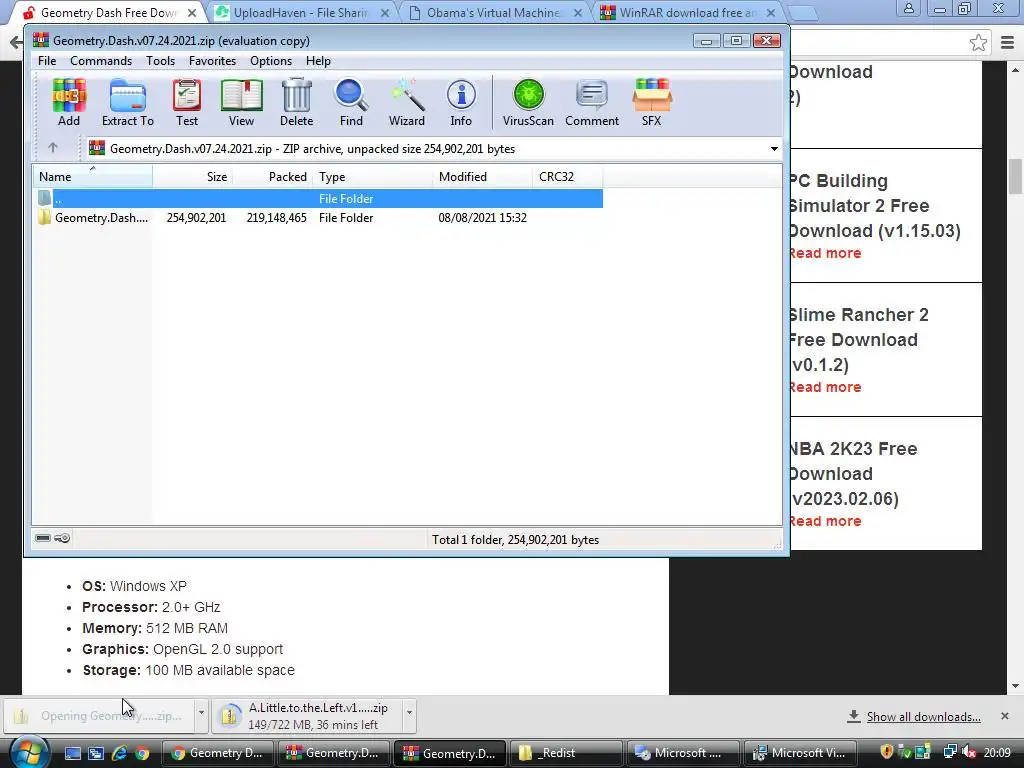Viewport: 1024px width, 768px height.
Task: Sort by Name column header
Action: click(x=93, y=177)
